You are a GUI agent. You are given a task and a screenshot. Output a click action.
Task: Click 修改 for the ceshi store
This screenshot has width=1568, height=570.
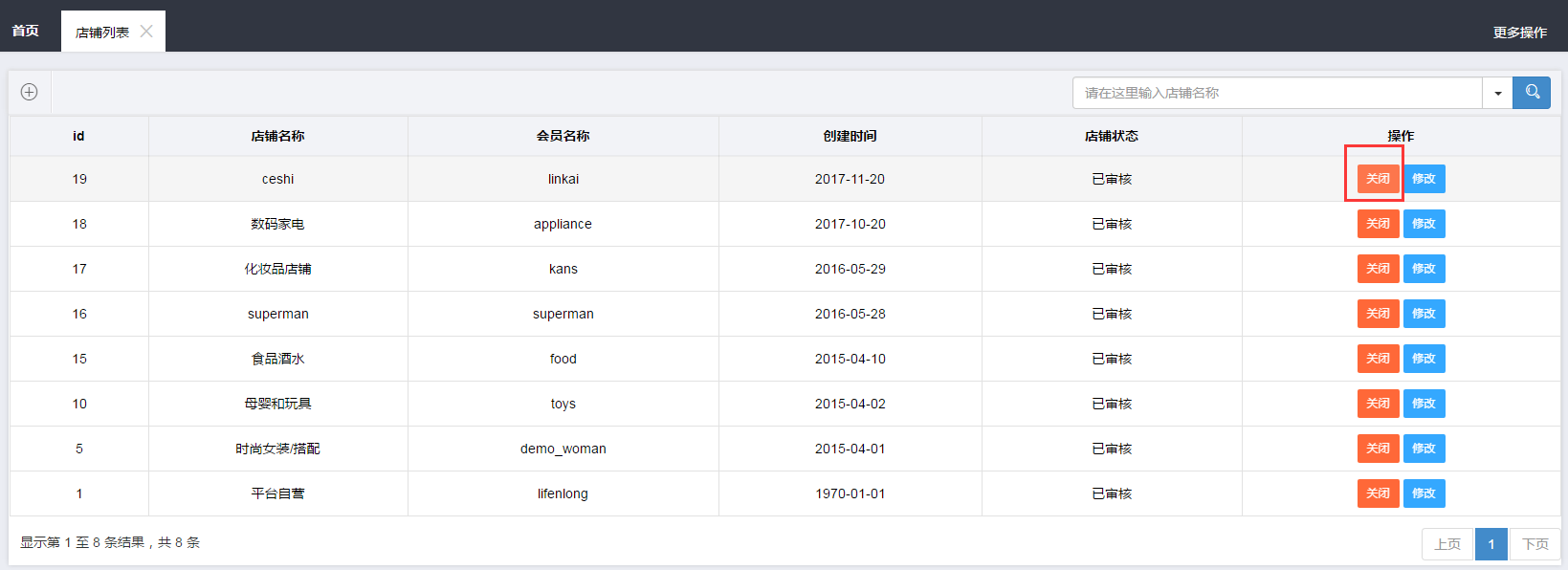pyautogui.click(x=1424, y=179)
